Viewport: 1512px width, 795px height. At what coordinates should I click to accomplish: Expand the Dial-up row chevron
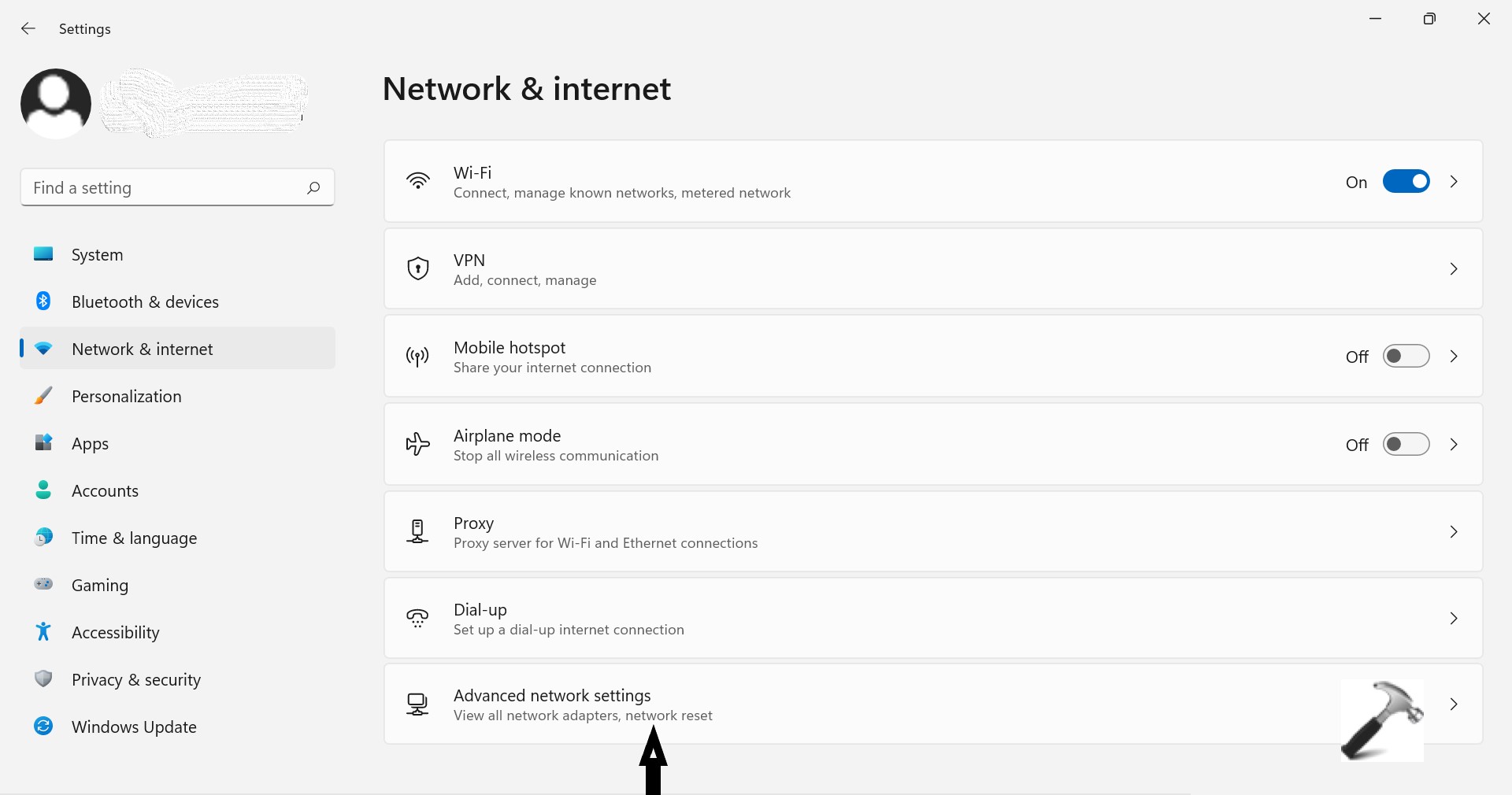click(x=1454, y=619)
